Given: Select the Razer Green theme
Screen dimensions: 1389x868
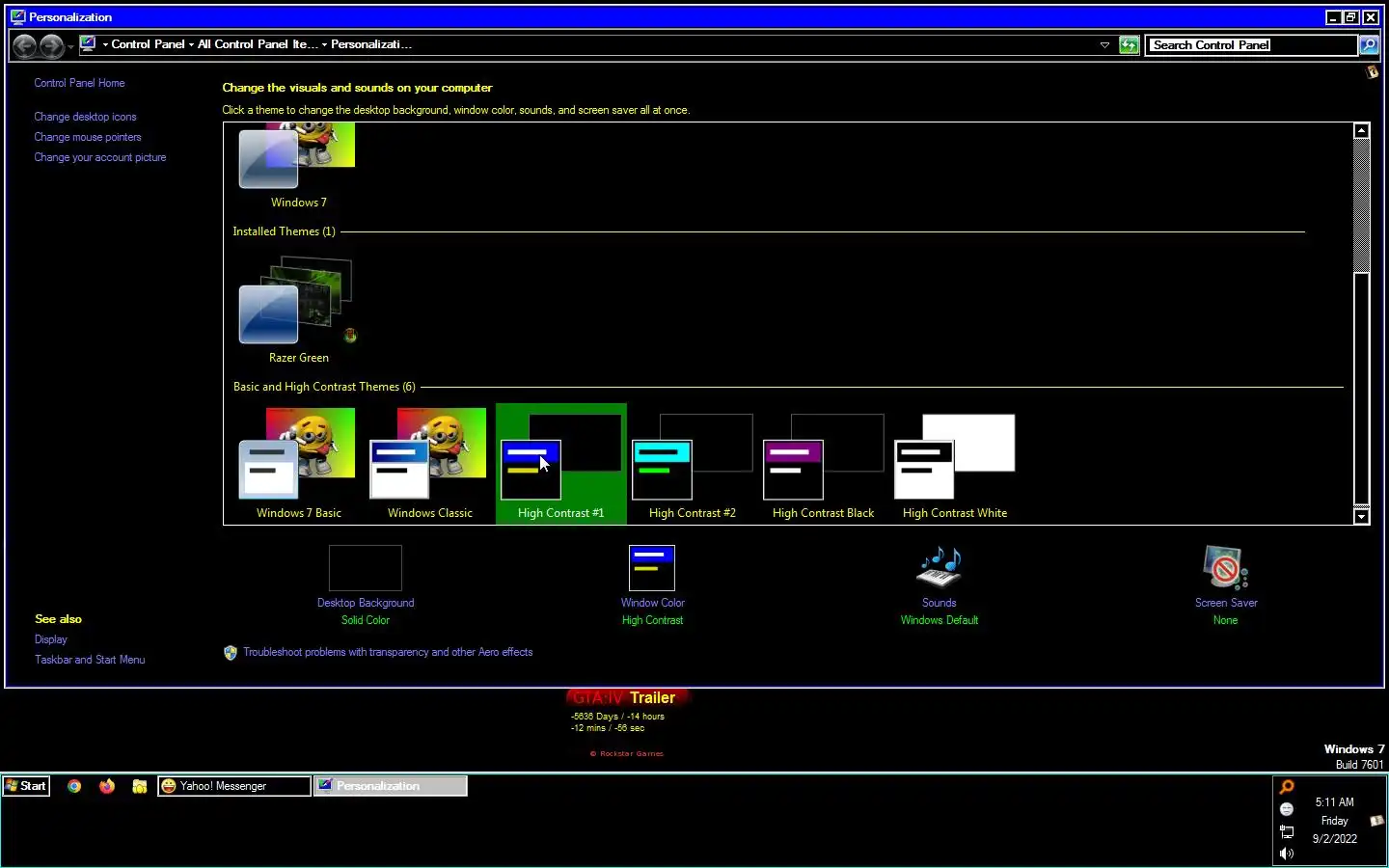Looking at the screenshot, I should (298, 311).
